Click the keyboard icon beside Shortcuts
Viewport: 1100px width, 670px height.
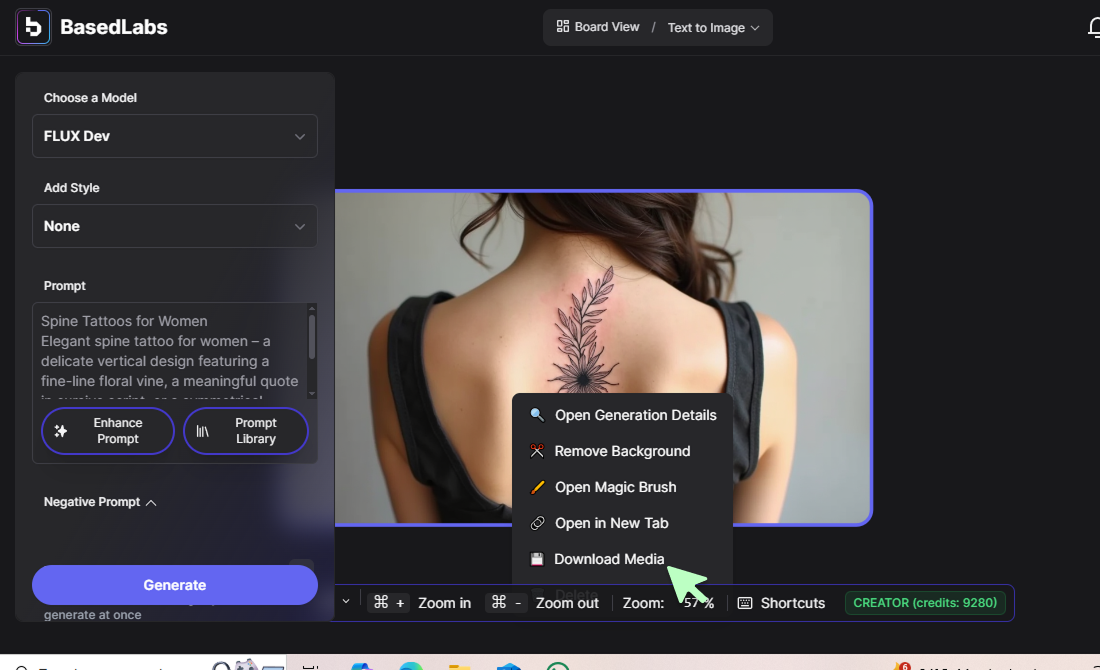point(745,603)
